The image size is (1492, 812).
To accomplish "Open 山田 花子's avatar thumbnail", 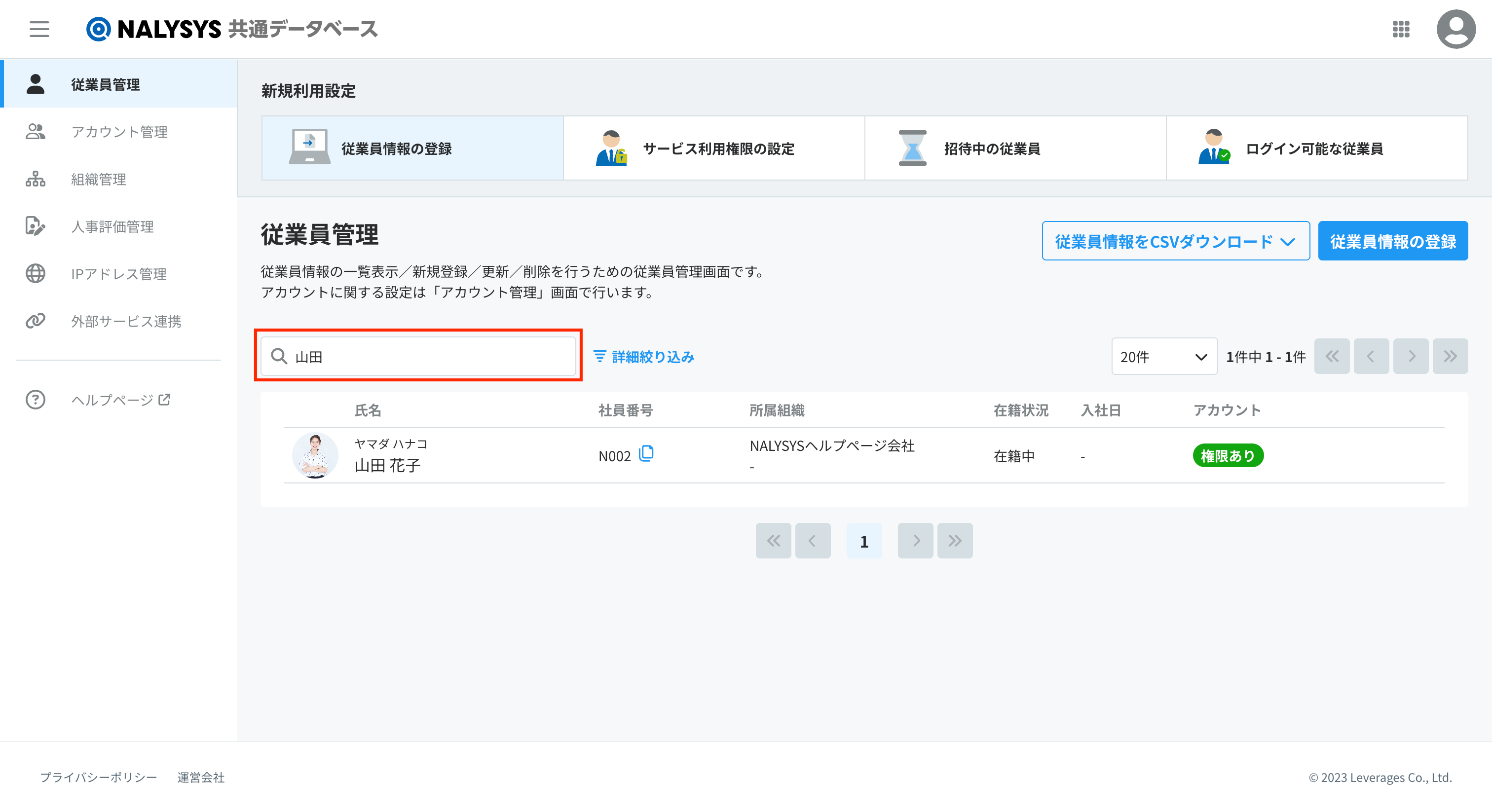I will (315, 455).
